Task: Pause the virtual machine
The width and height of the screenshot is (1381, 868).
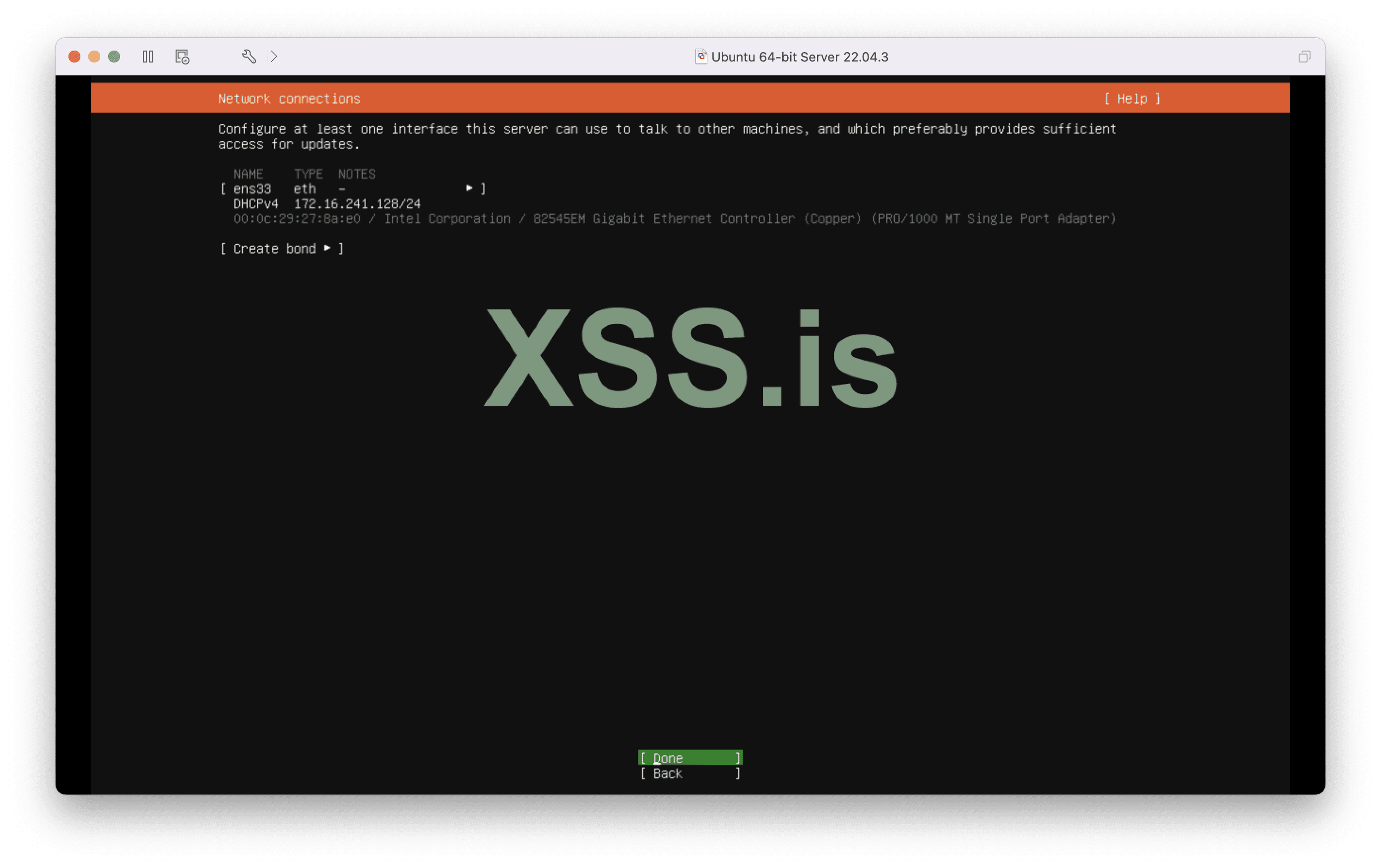Action: pos(147,57)
